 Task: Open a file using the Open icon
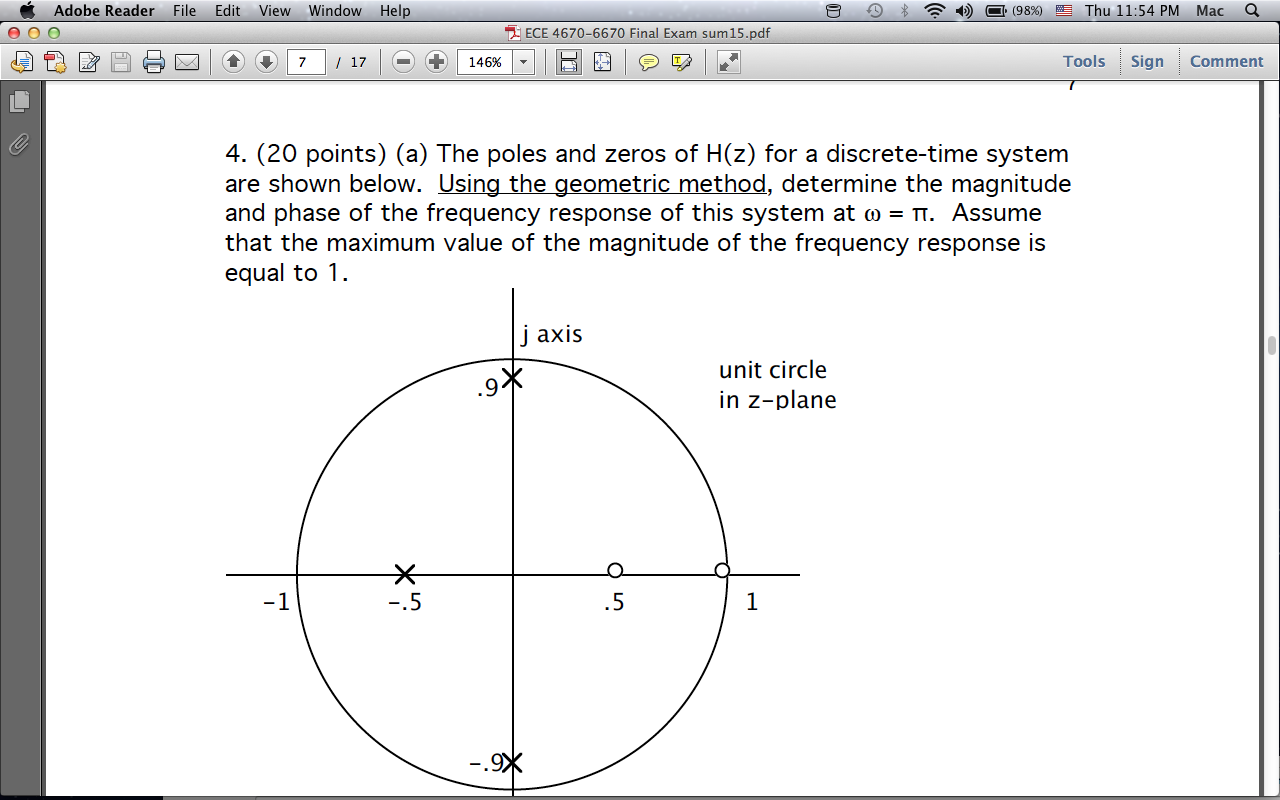(22, 61)
